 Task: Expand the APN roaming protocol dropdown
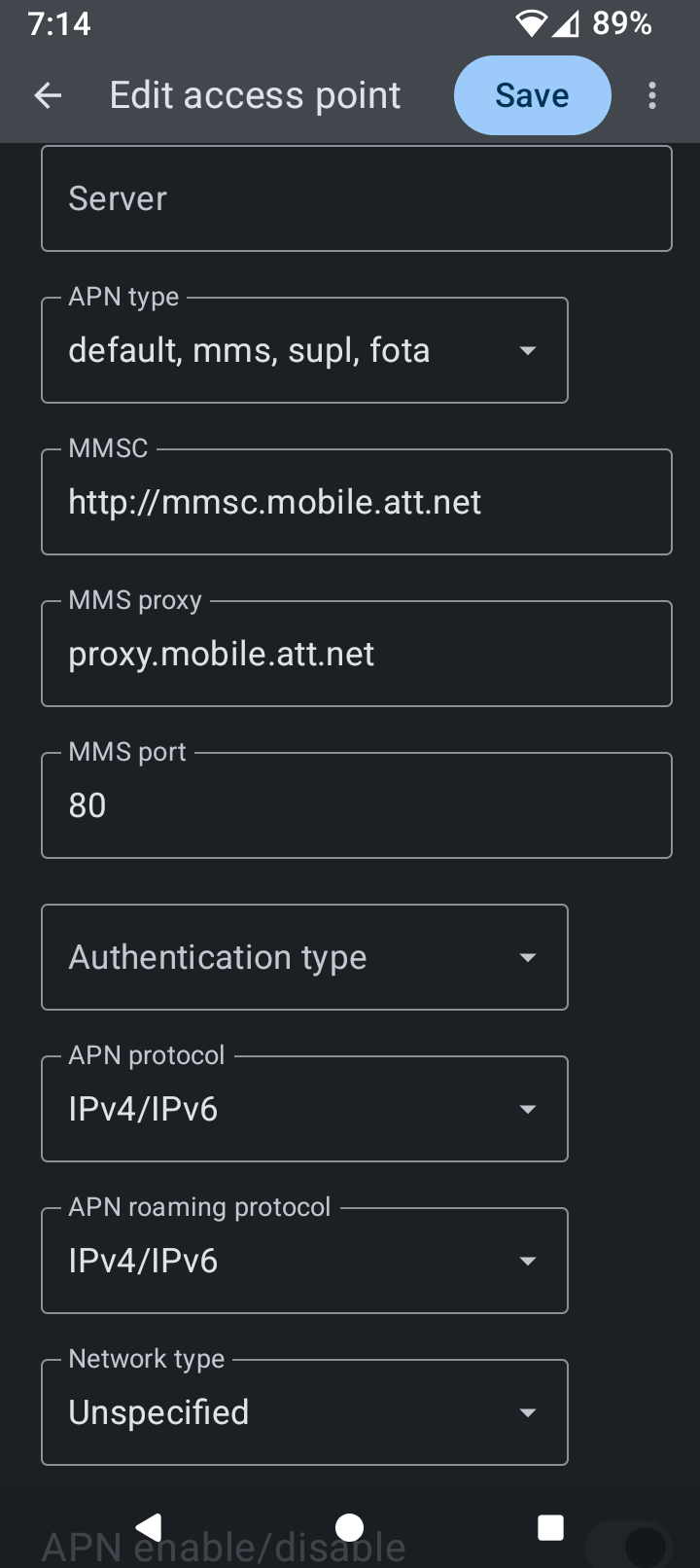pos(304,1261)
